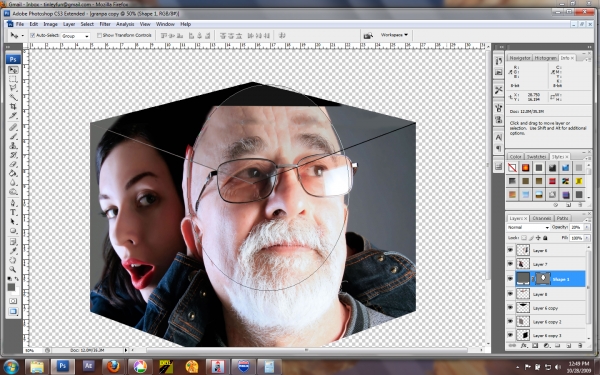
Task: Open the Auto-Select Group dropdown
Action: pos(75,36)
